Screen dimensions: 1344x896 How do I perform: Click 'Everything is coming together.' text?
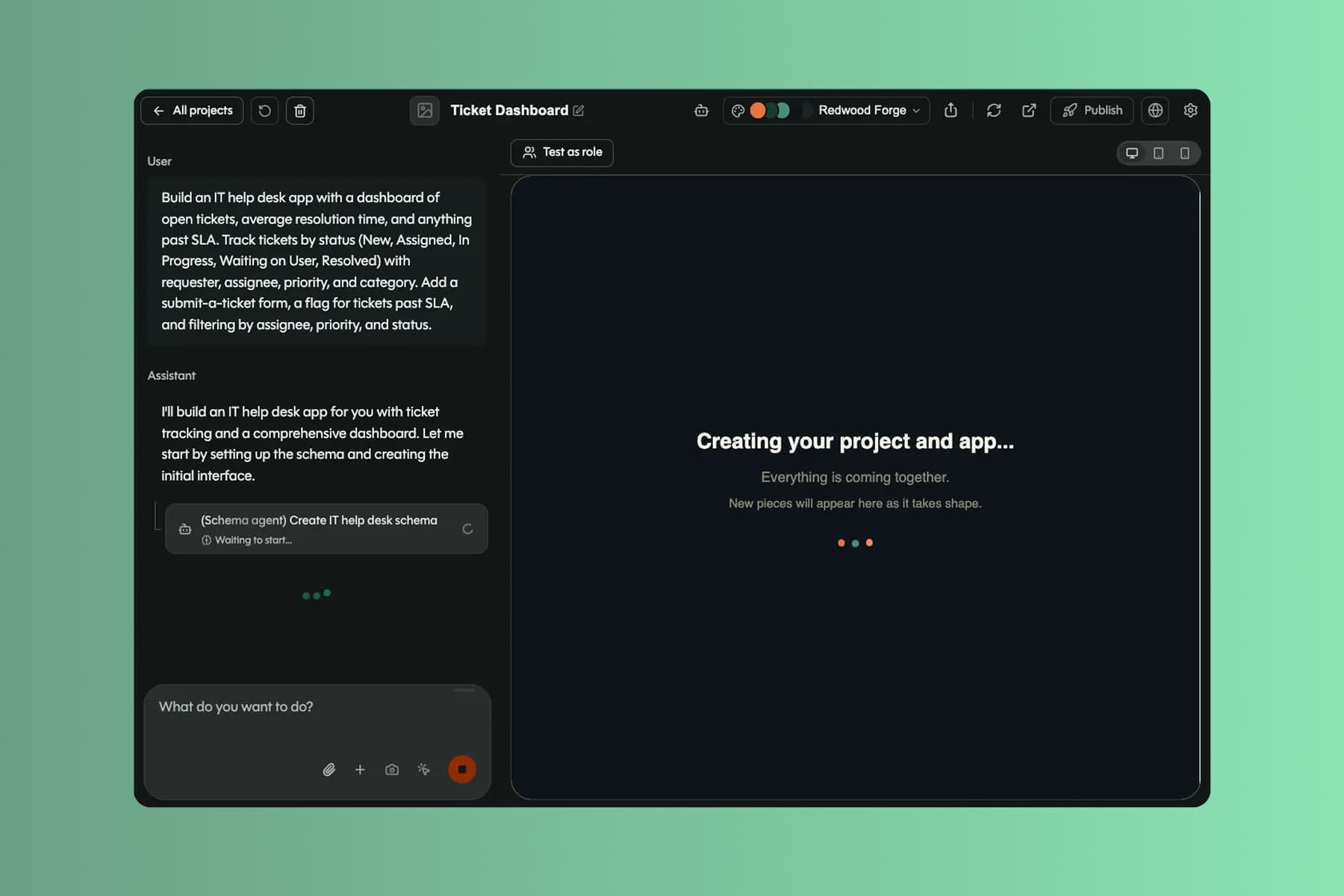pyautogui.click(x=855, y=477)
